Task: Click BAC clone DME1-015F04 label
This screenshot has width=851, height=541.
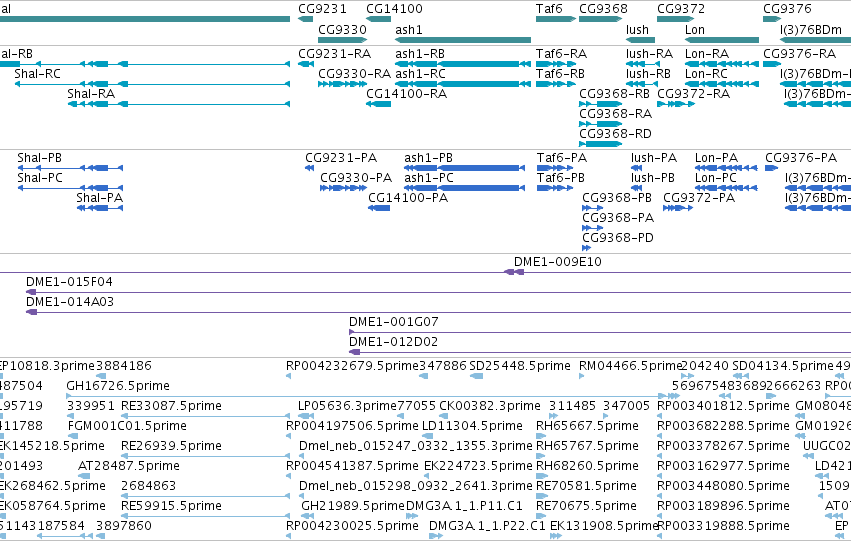Action: tap(69, 282)
